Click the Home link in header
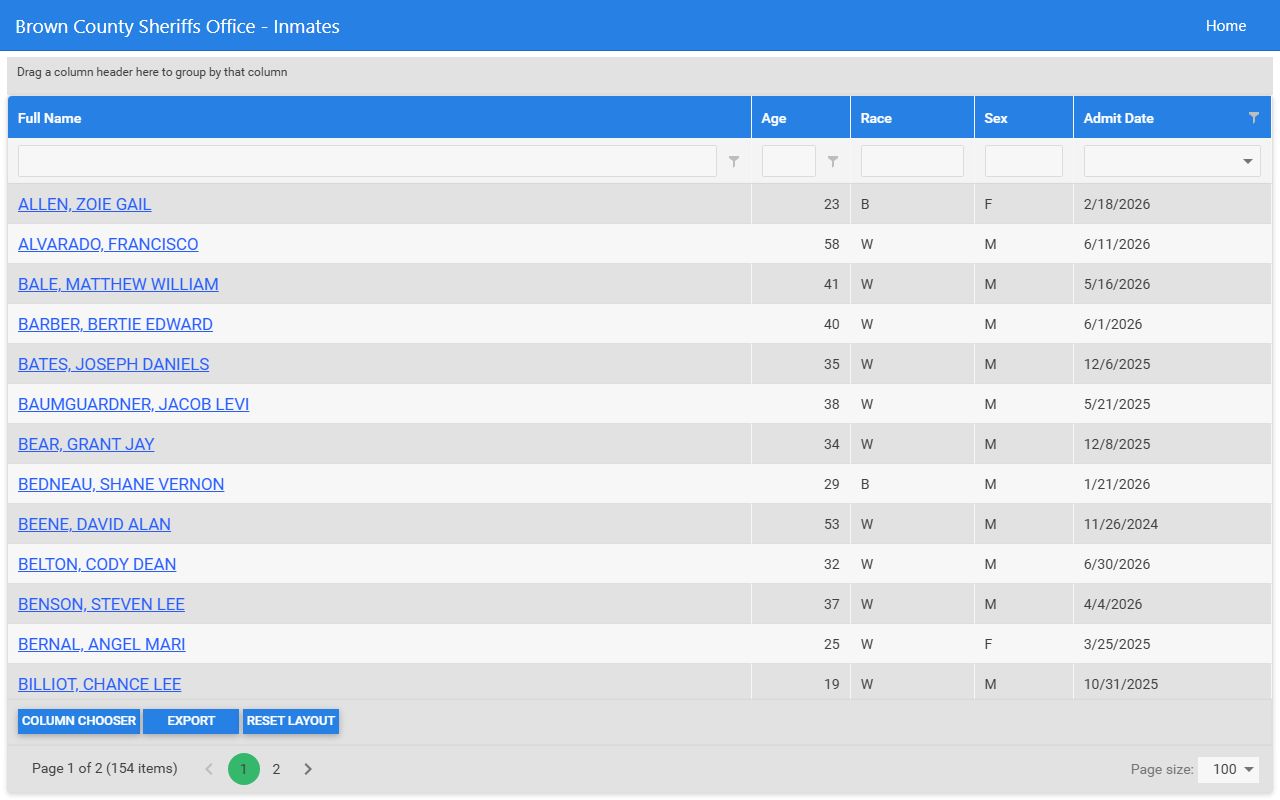Image resolution: width=1280 pixels, height=800 pixels. [x=1226, y=26]
